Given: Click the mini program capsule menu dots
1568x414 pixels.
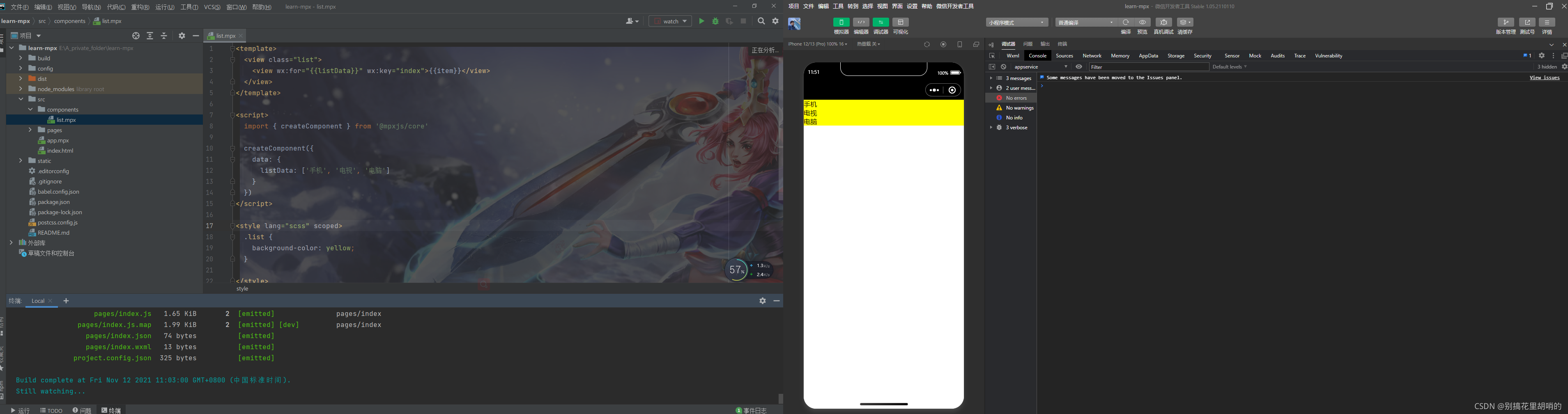Looking at the screenshot, I should point(934,91).
